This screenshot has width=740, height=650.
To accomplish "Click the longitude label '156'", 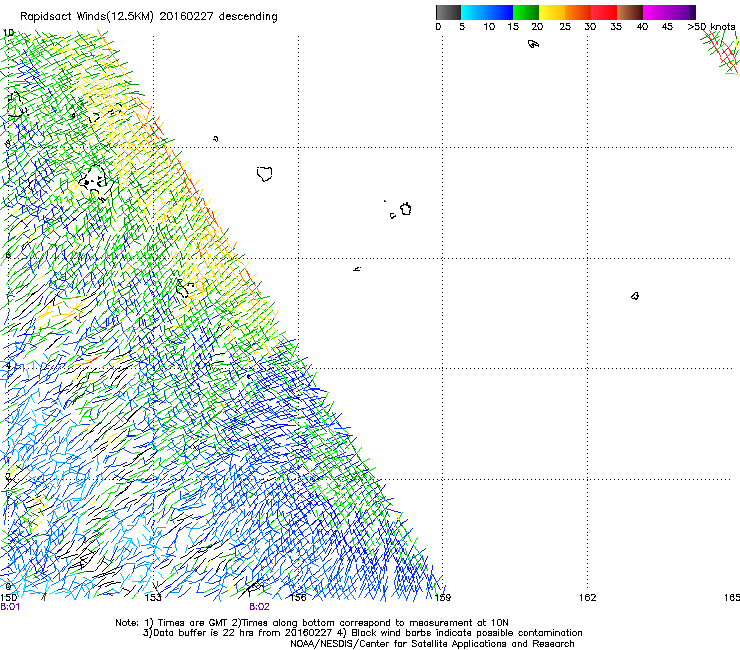I will point(298,598).
